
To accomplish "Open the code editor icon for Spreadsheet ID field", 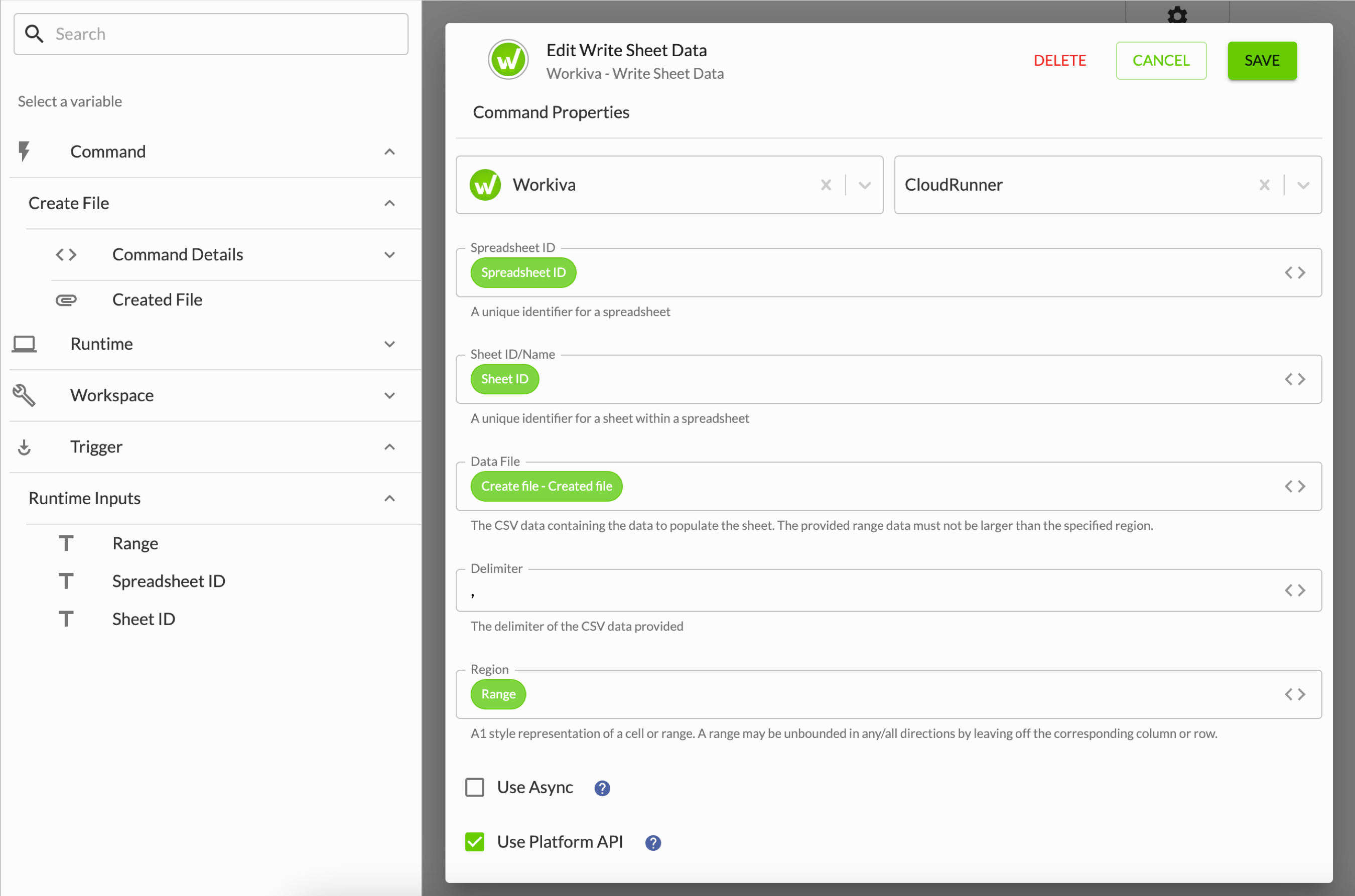I will [x=1295, y=272].
